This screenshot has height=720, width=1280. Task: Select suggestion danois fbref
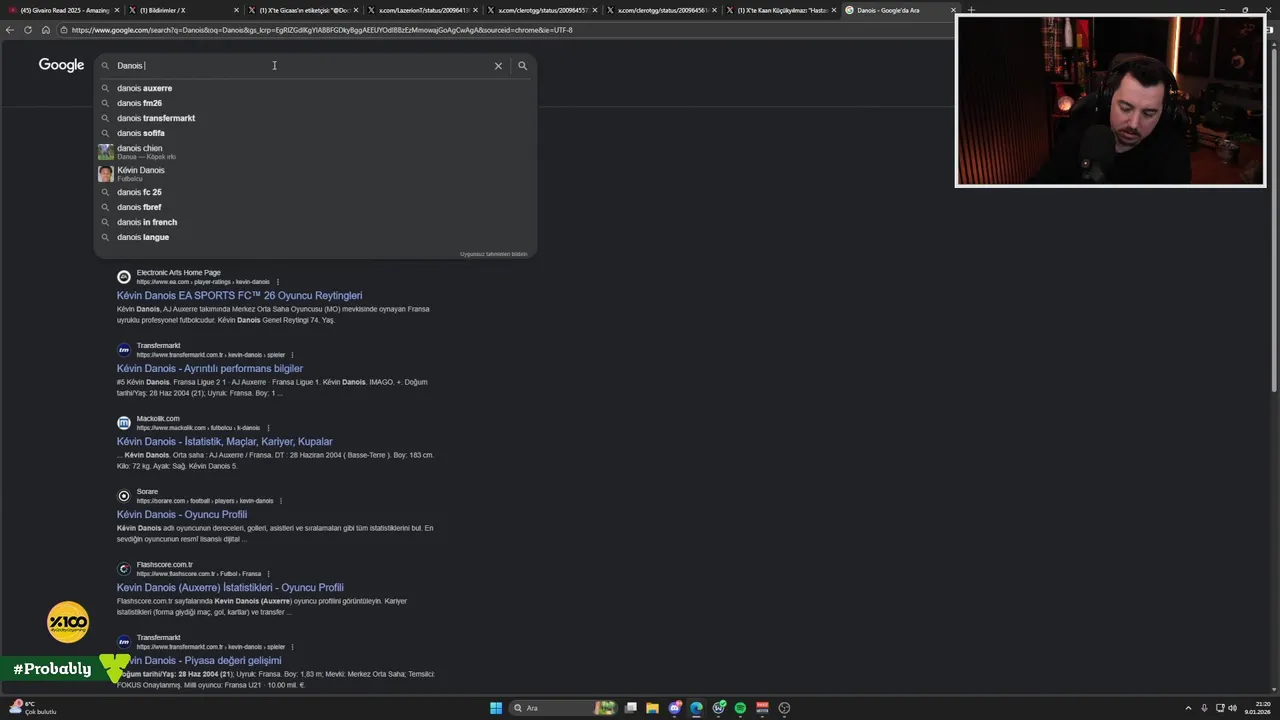point(315,207)
